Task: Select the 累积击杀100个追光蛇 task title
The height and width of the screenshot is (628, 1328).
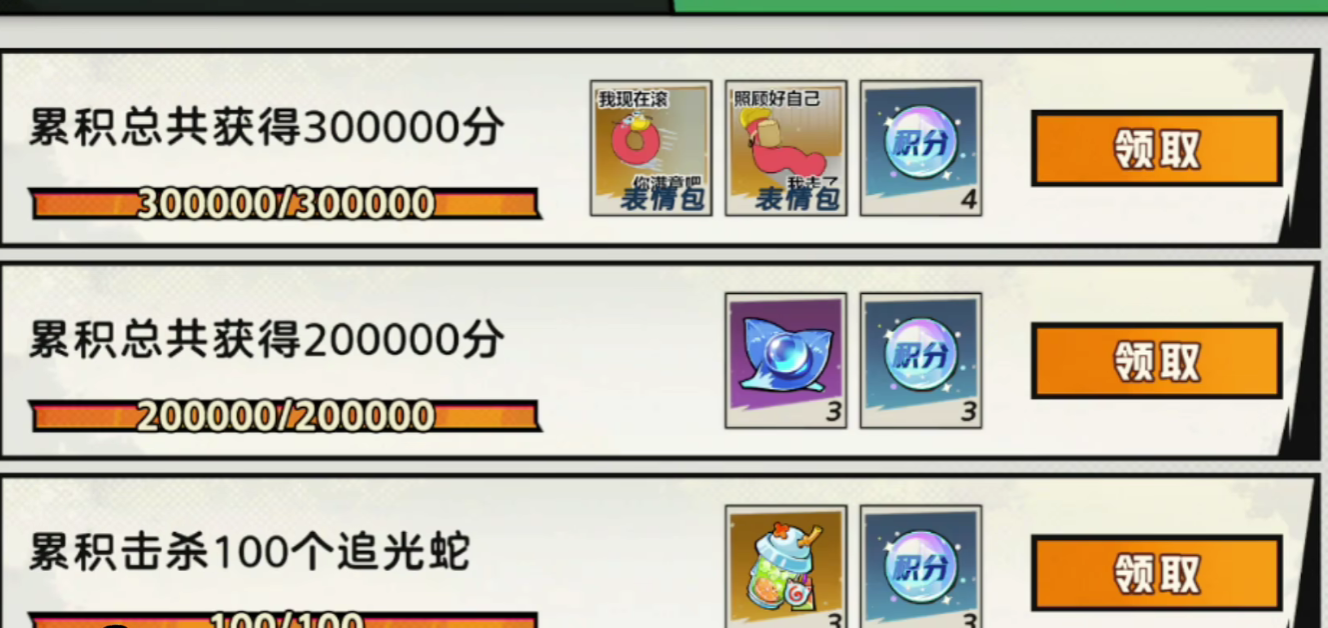Action: 249,552
